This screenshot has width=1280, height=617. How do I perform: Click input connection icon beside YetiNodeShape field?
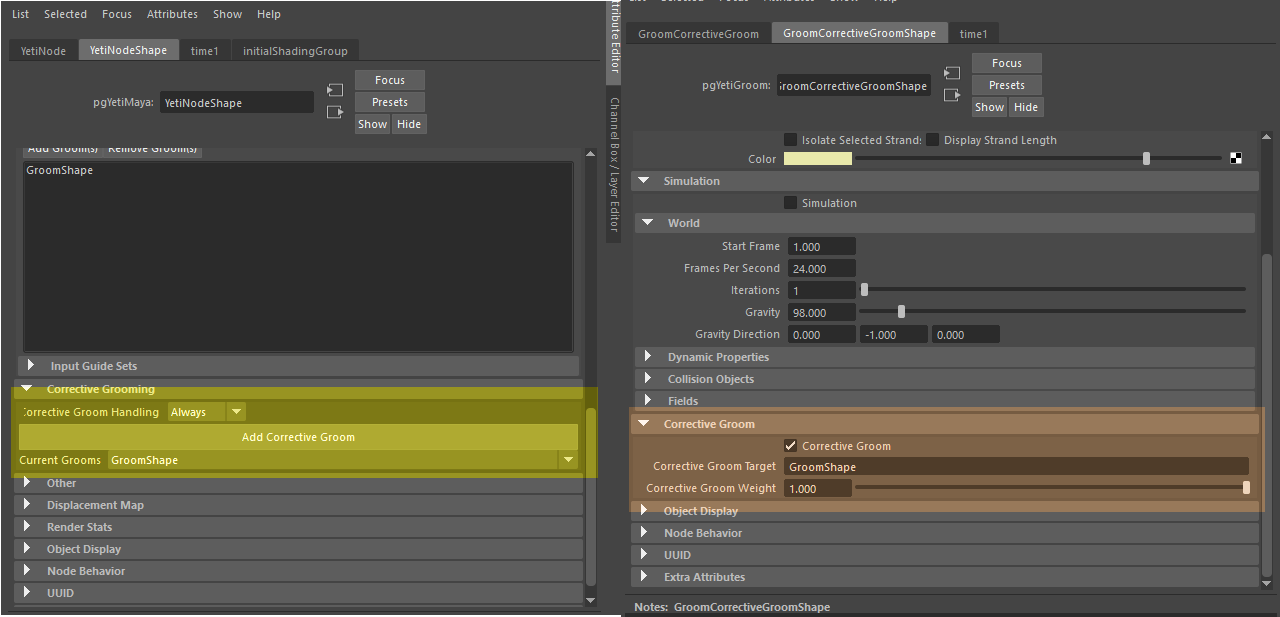[x=335, y=91]
